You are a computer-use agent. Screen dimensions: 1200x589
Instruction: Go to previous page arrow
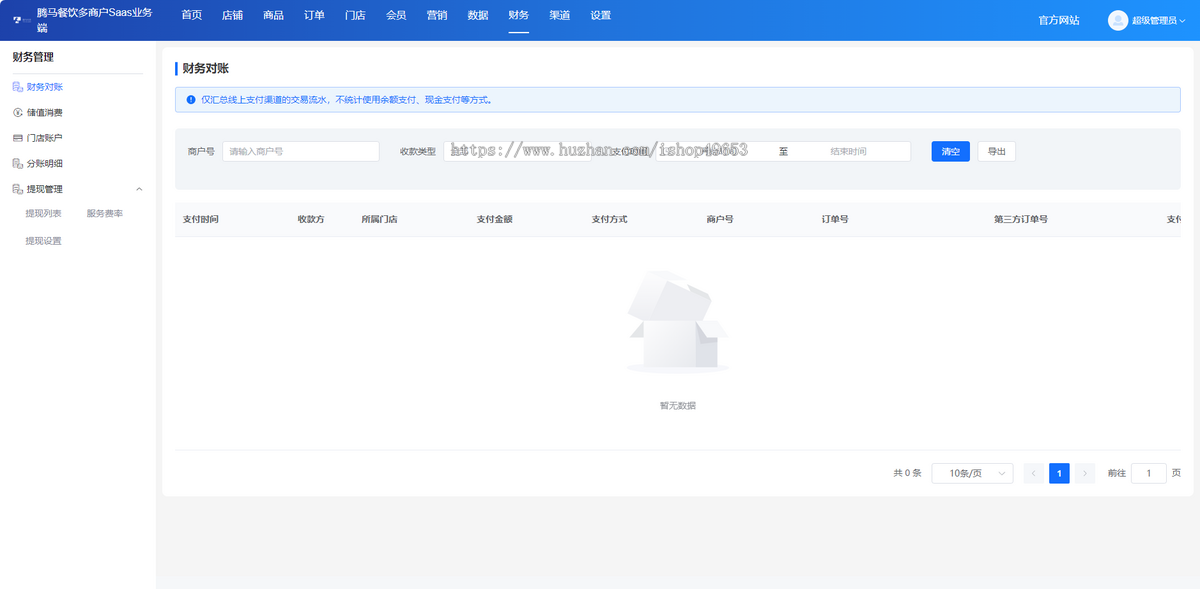[1034, 473]
